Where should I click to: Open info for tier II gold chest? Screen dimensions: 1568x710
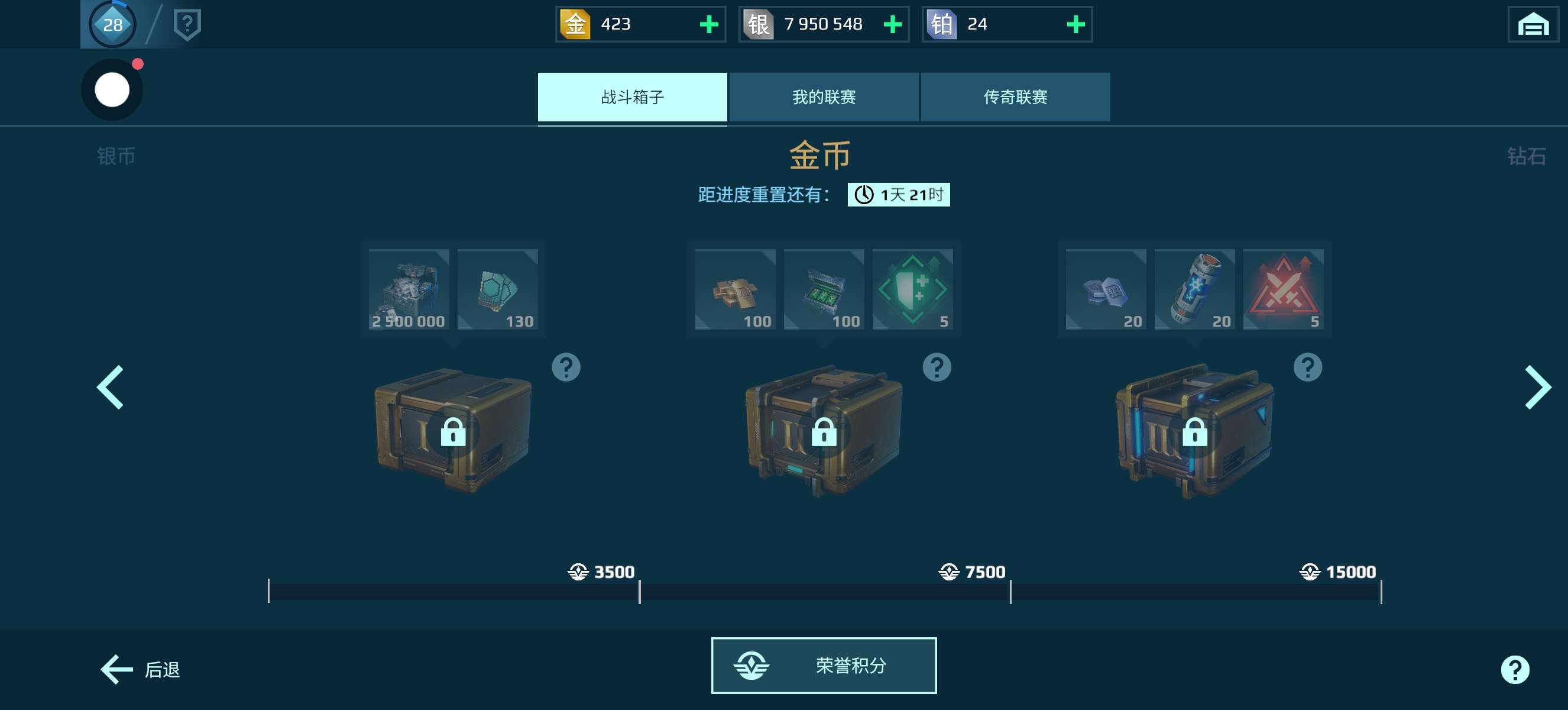937,367
